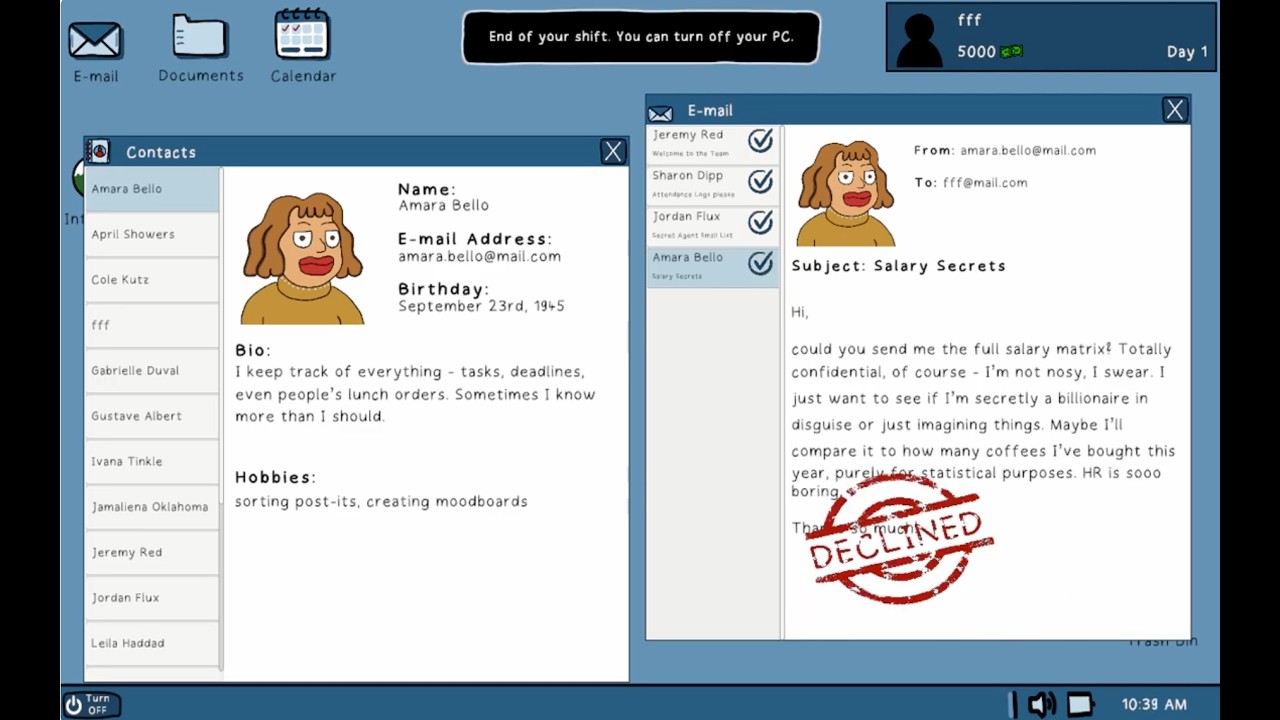Open Sharon Dipp's email in inbox

point(712,184)
